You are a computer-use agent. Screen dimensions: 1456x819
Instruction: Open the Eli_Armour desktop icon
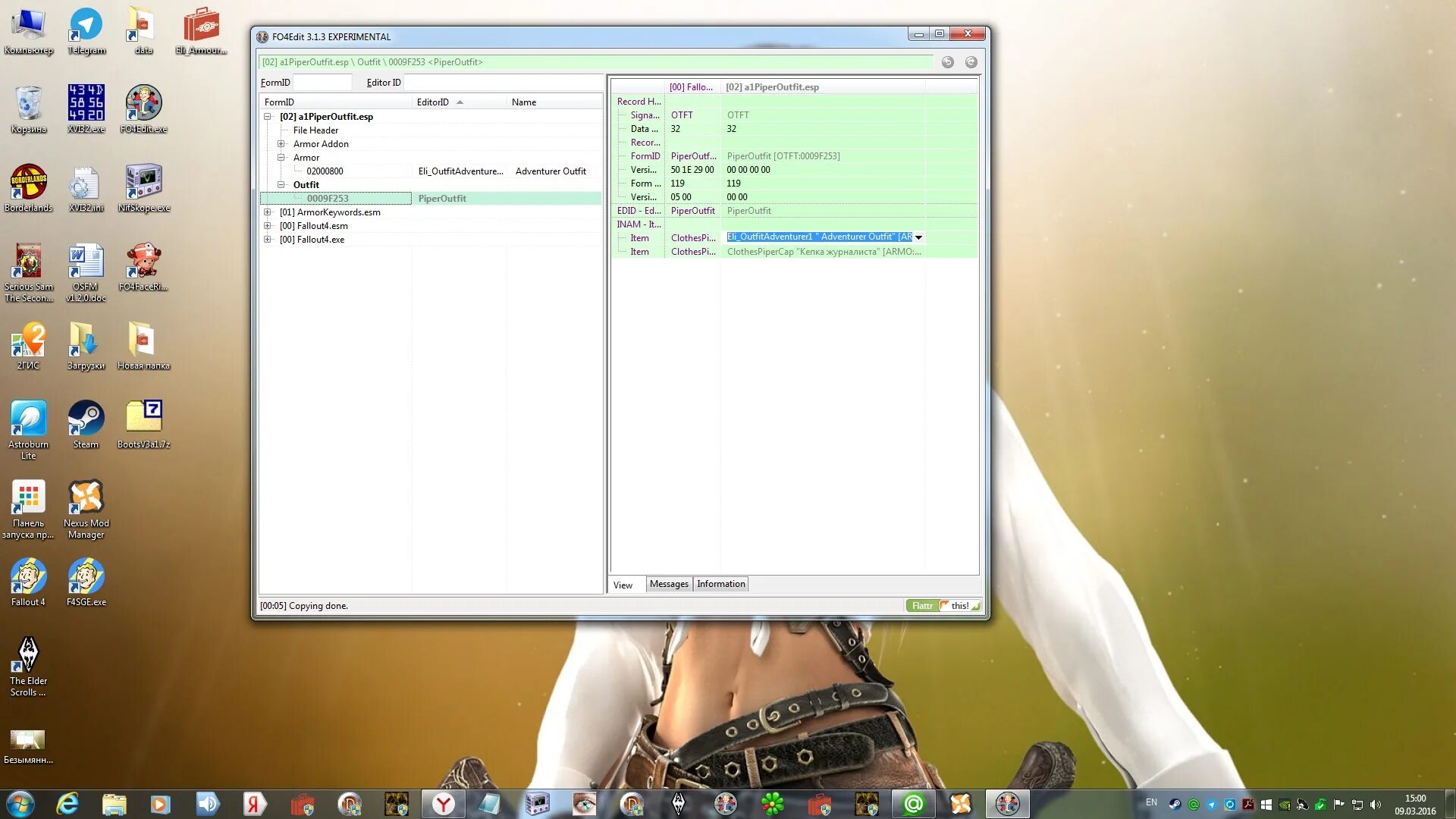pyautogui.click(x=201, y=32)
